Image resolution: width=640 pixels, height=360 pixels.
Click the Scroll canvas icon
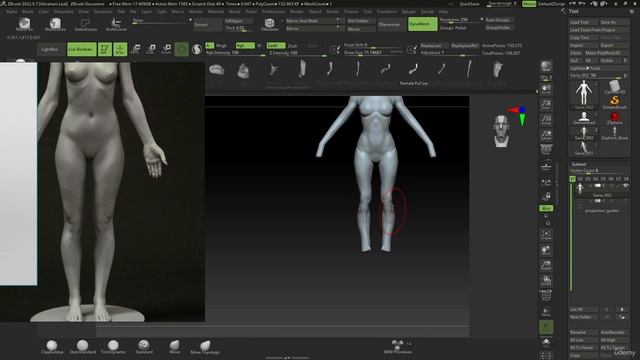pyautogui.click(x=546, y=89)
